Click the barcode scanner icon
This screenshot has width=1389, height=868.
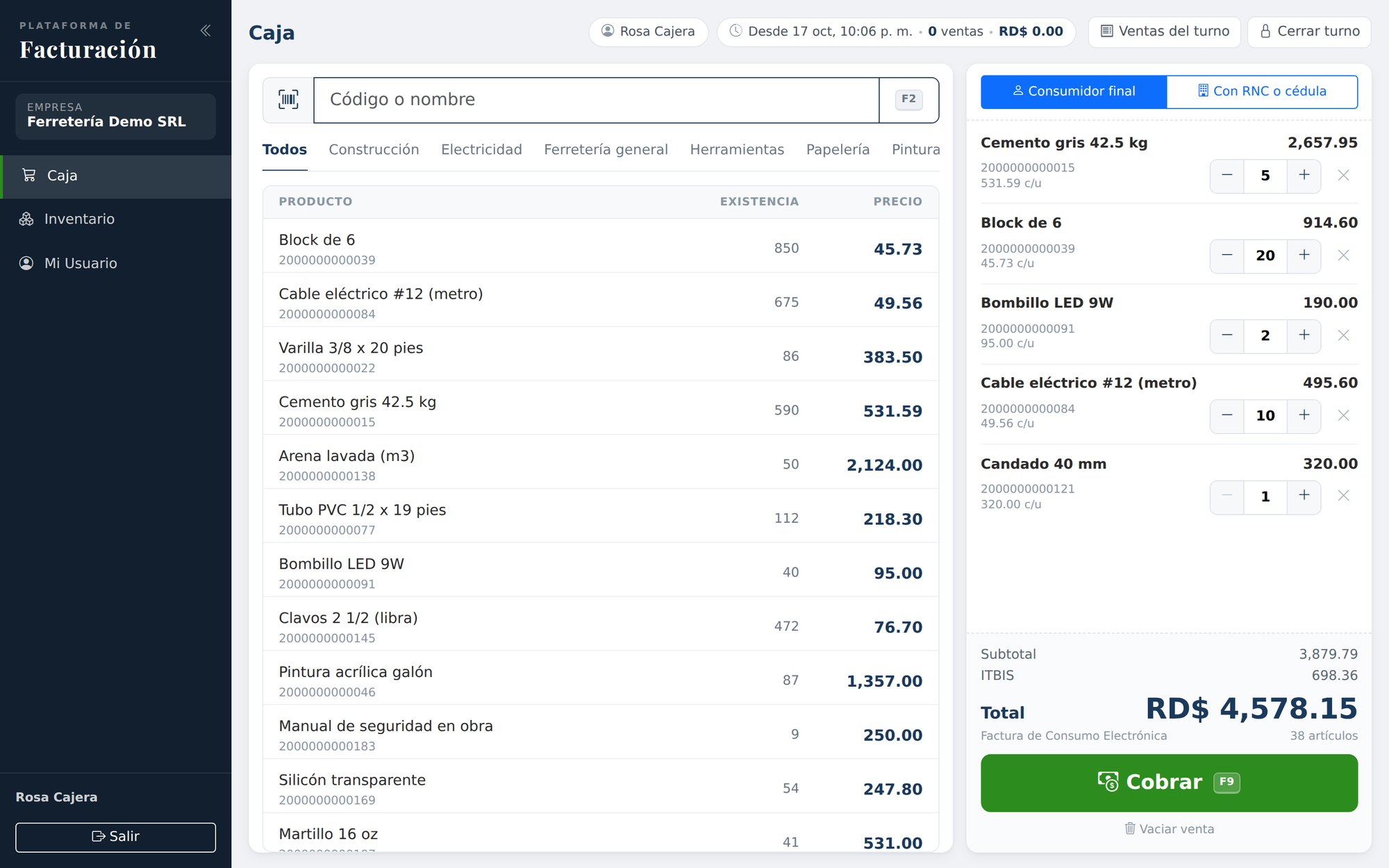click(x=288, y=99)
